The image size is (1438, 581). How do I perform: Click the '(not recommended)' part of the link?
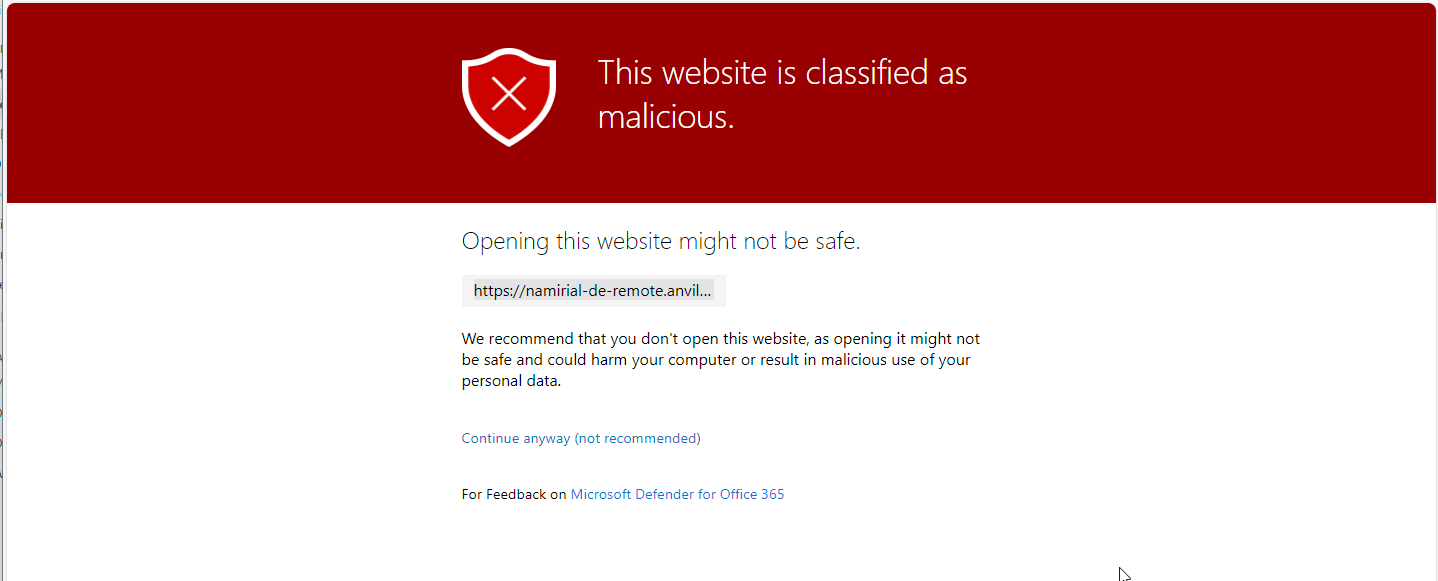[637, 438]
